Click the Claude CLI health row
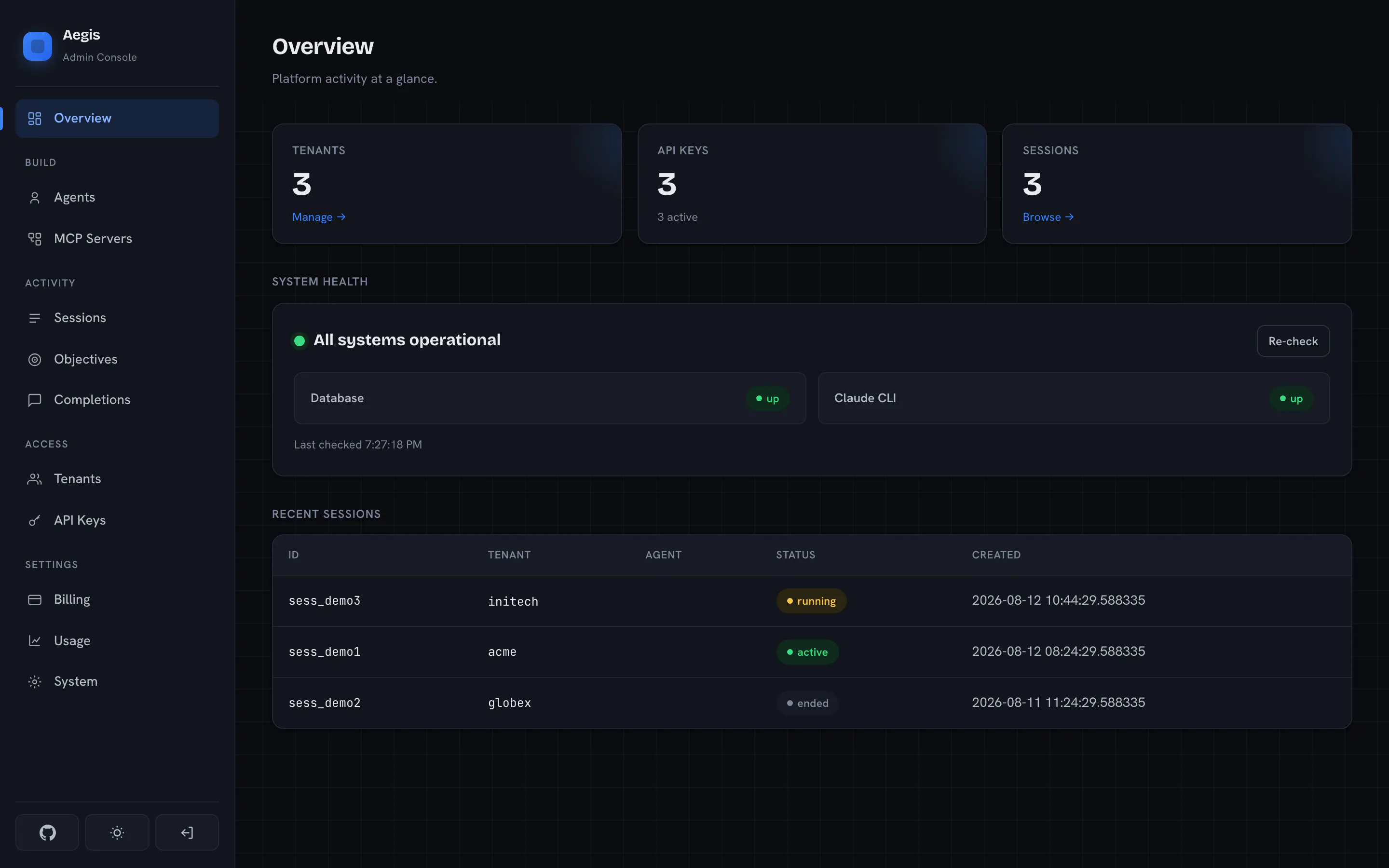Screen dimensions: 1389x868 coord(1073,398)
